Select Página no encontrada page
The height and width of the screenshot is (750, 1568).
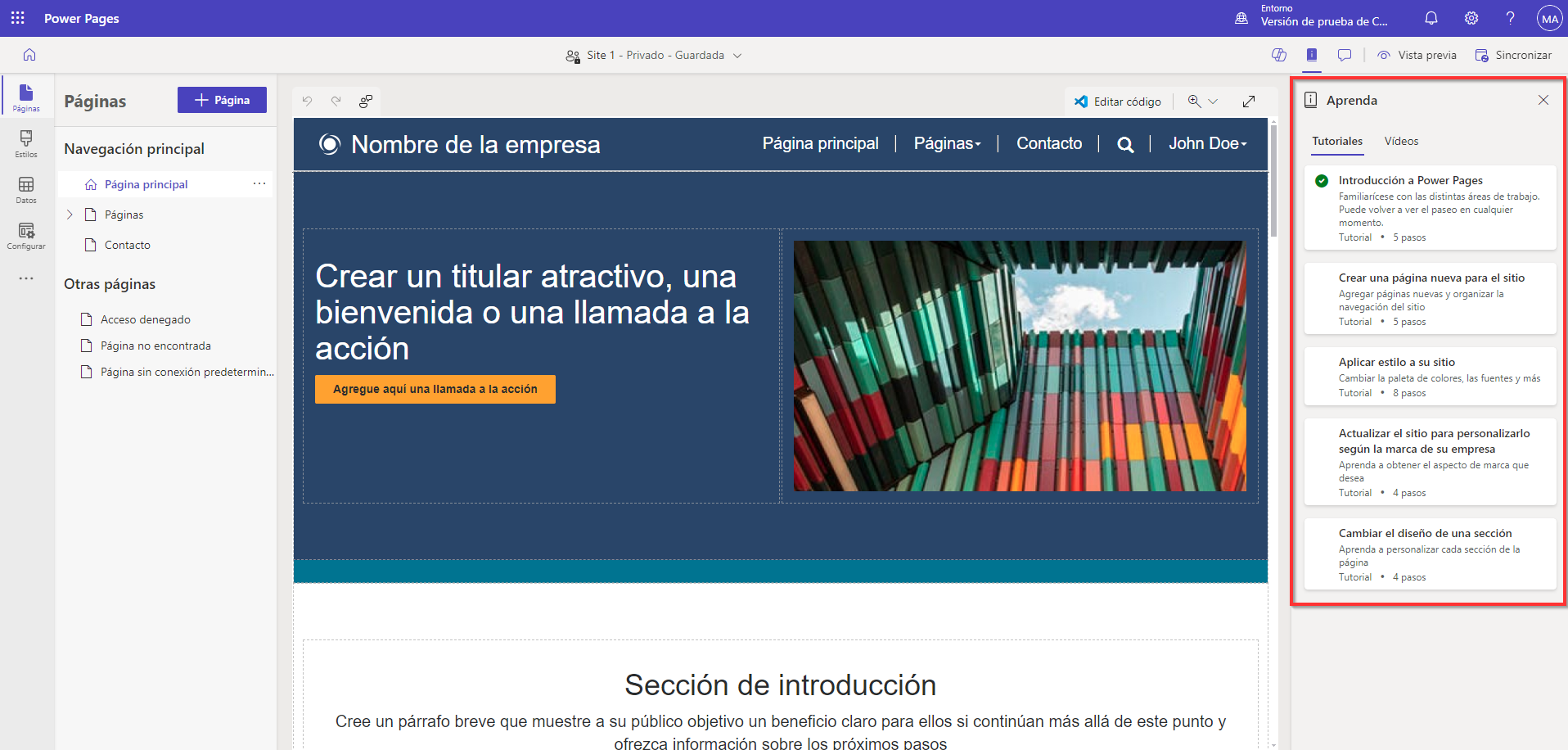155,346
